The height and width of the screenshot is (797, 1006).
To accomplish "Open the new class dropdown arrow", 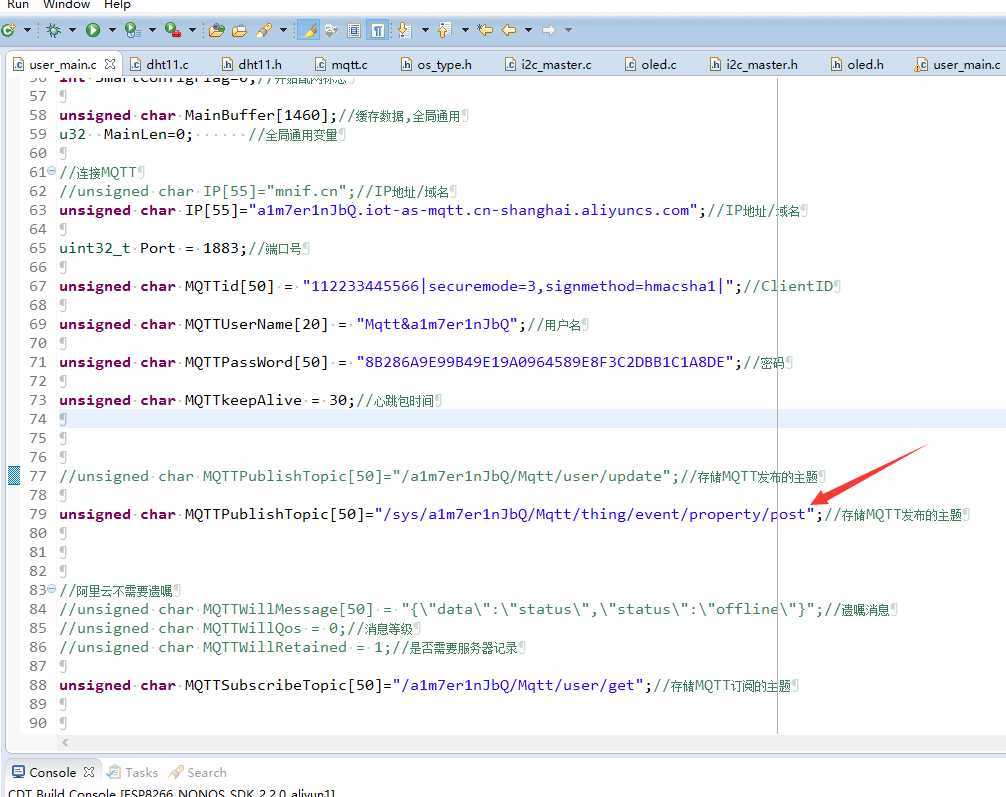I will pos(27,30).
